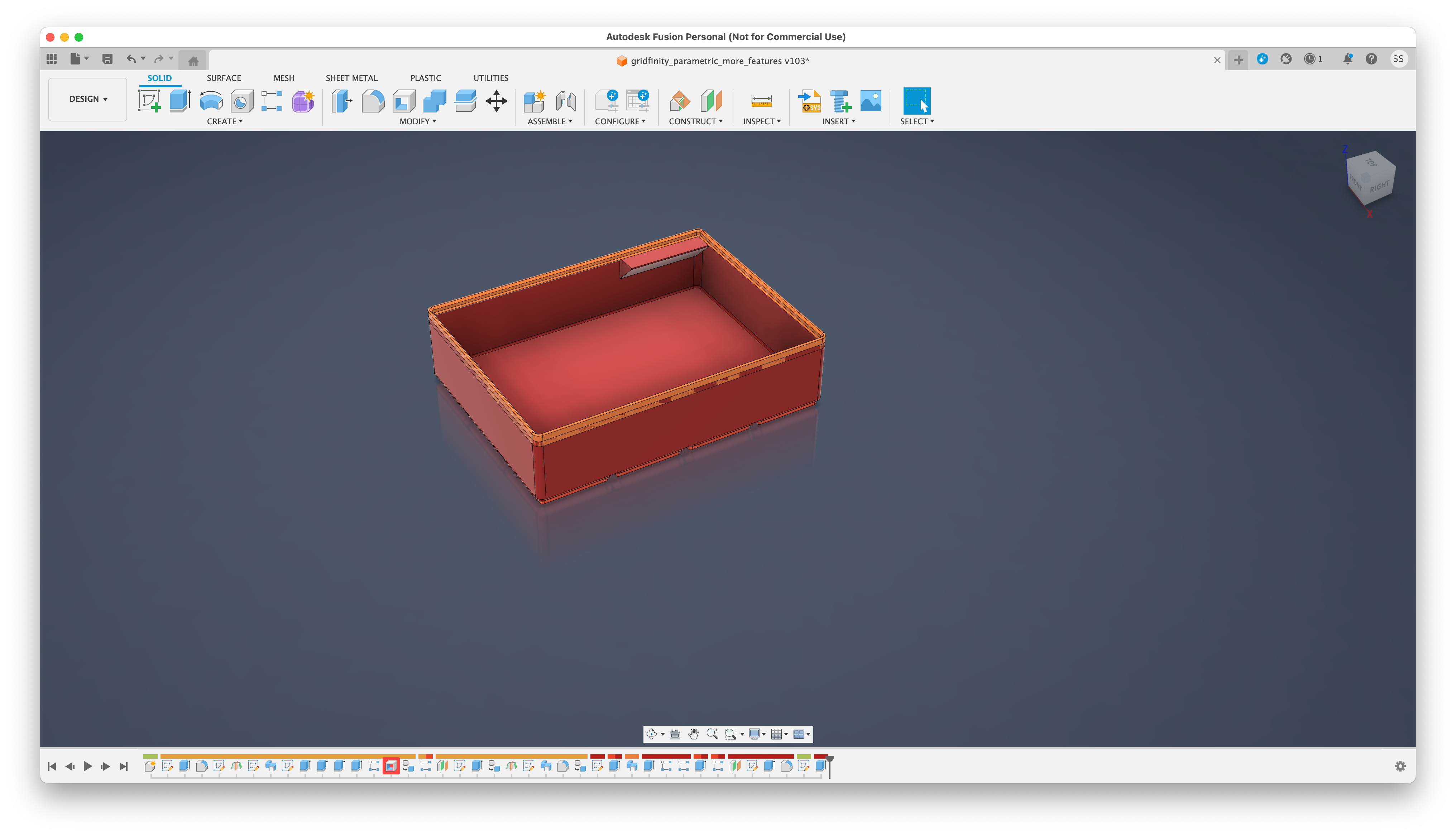Open the Measure tool under Inspect
The height and width of the screenshot is (836, 1456).
(x=762, y=101)
